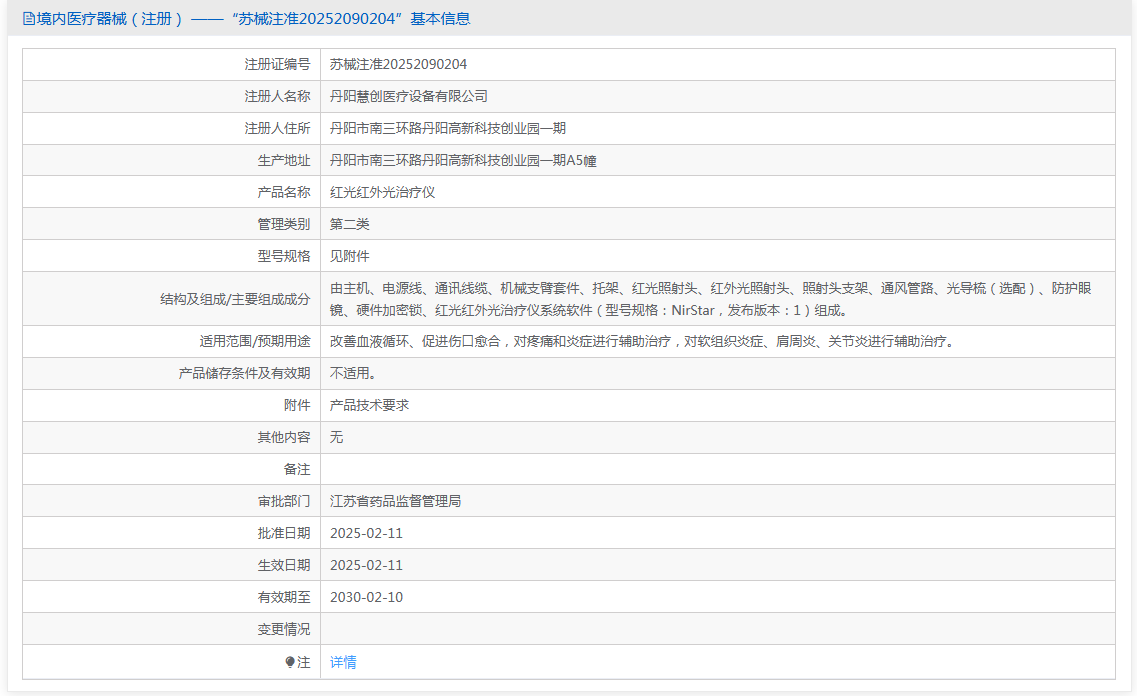The height and width of the screenshot is (696, 1137).
Task: Select the 注册人住所 label
Action: [x=277, y=128]
